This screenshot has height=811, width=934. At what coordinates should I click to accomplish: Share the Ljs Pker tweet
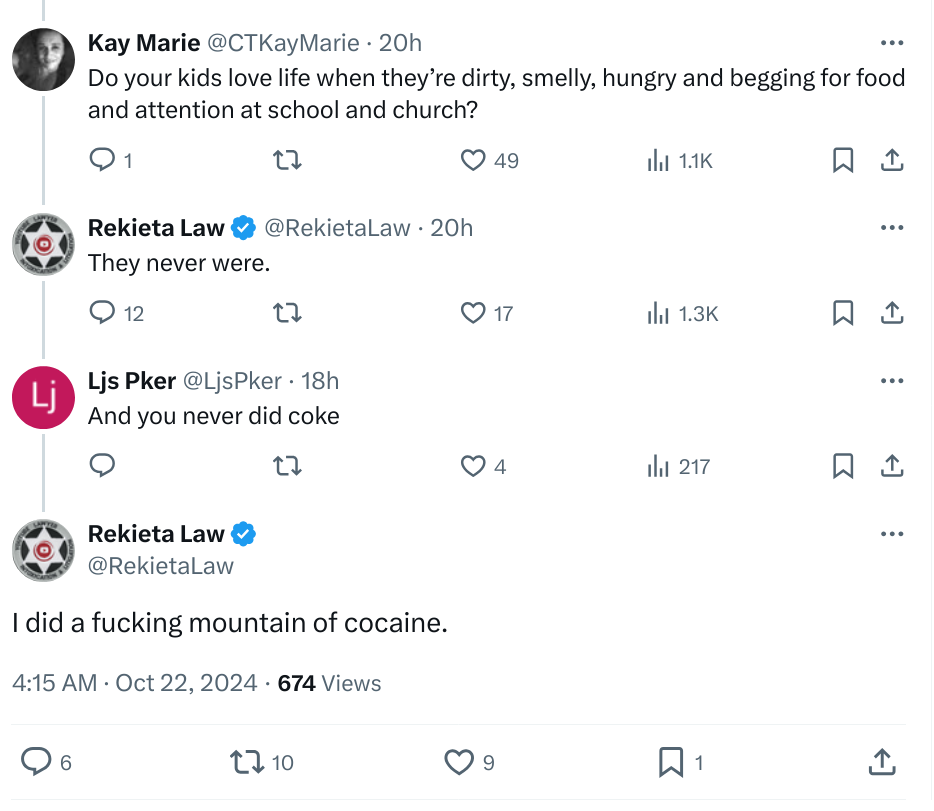(892, 466)
